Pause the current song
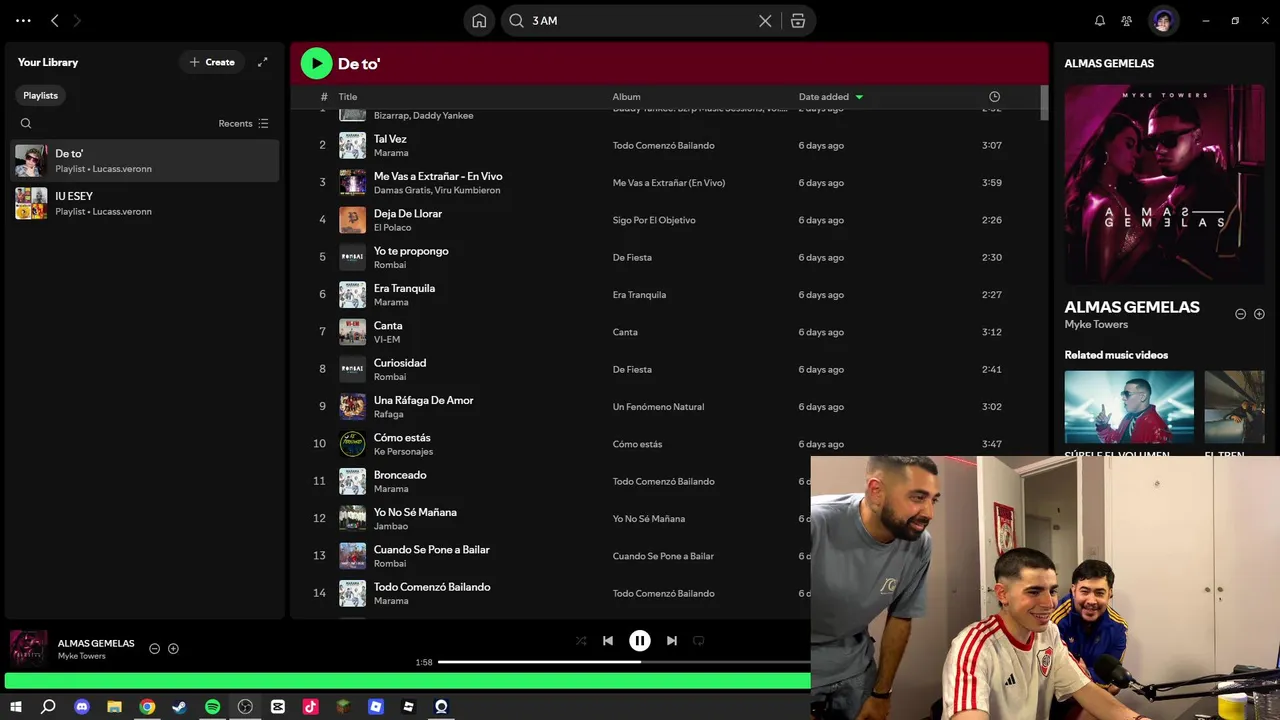 click(640, 641)
